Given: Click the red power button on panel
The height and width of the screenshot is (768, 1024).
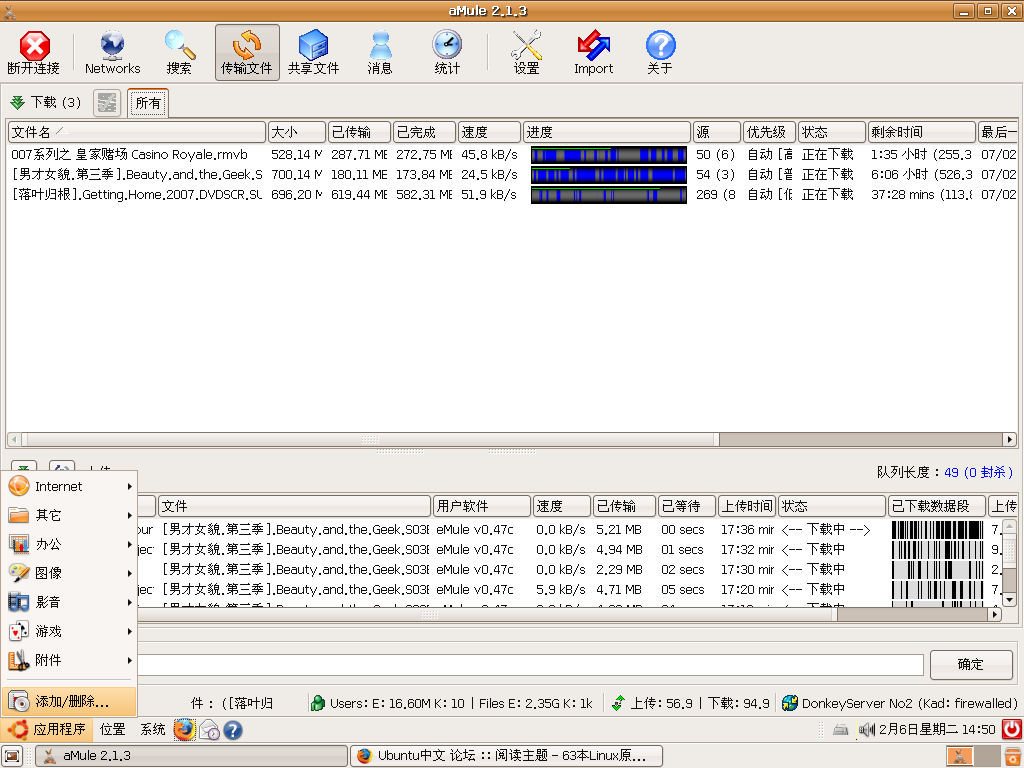Looking at the screenshot, I should coord(1012,729).
